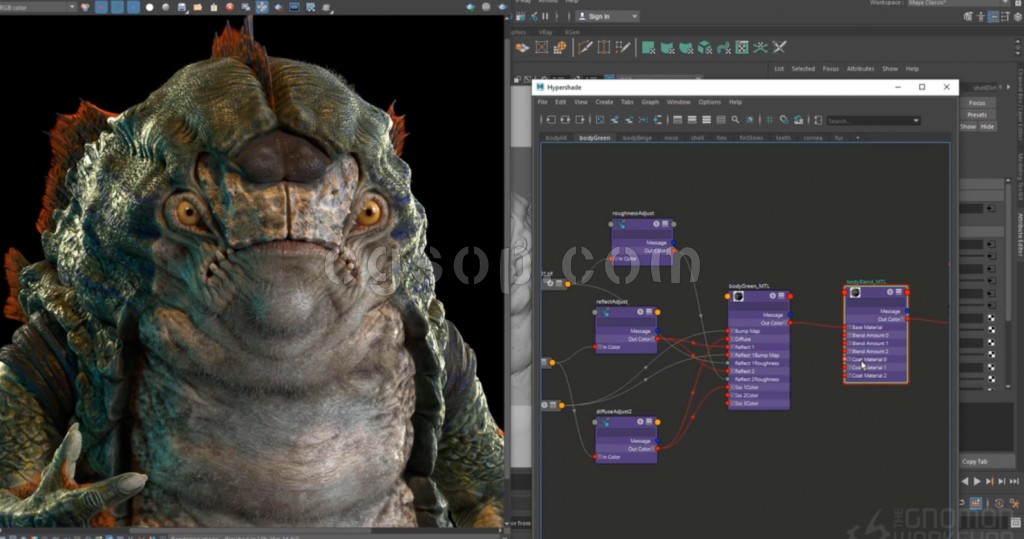Viewport: 1024px width, 539px height.
Task: Click the bodyBlend_MTL node swatch icon
Action: pos(855,292)
